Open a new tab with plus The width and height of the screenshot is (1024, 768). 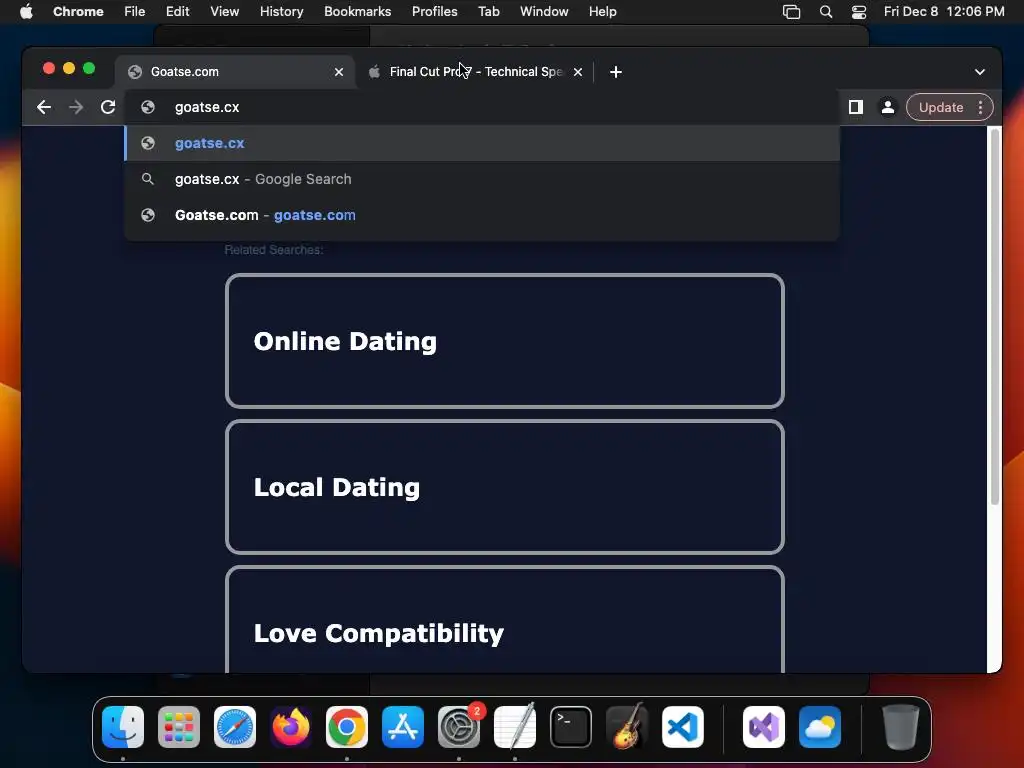click(x=616, y=72)
